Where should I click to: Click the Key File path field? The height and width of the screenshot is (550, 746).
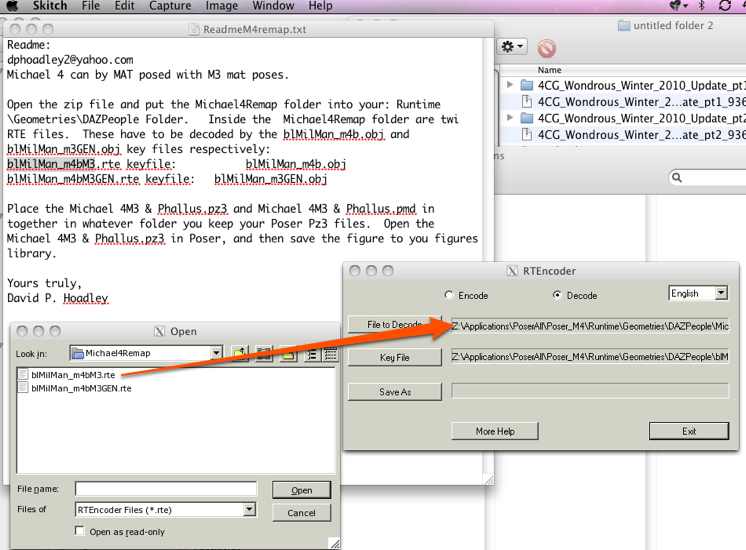tap(589, 356)
